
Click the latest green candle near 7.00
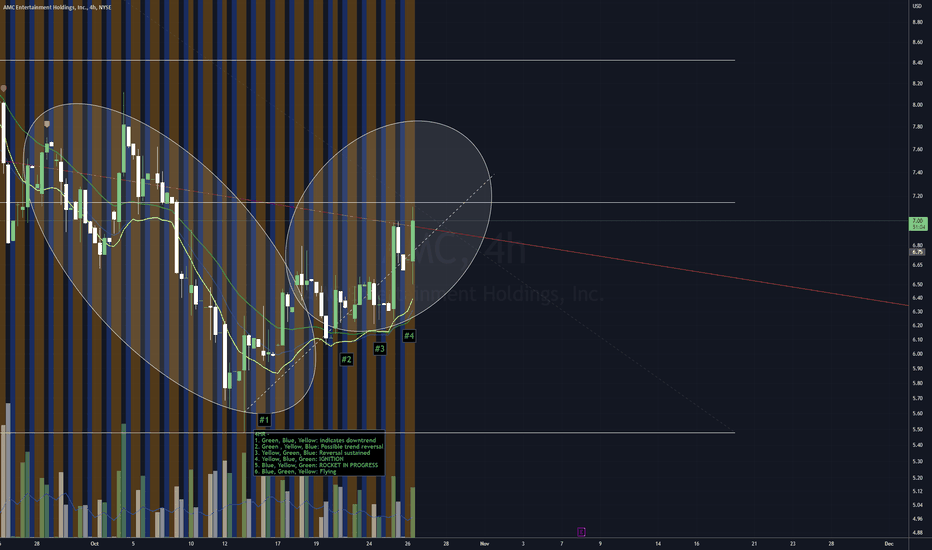pos(413,241)
